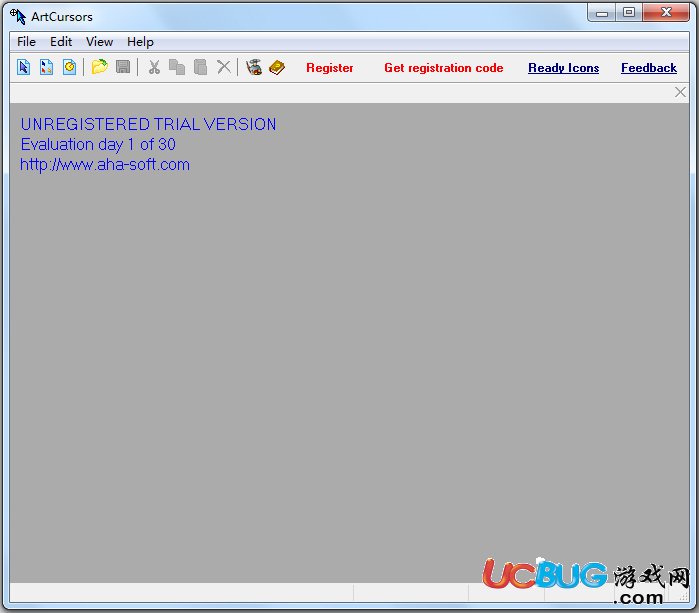
Task: Create a new animated cursor
Action: [70, 67]
